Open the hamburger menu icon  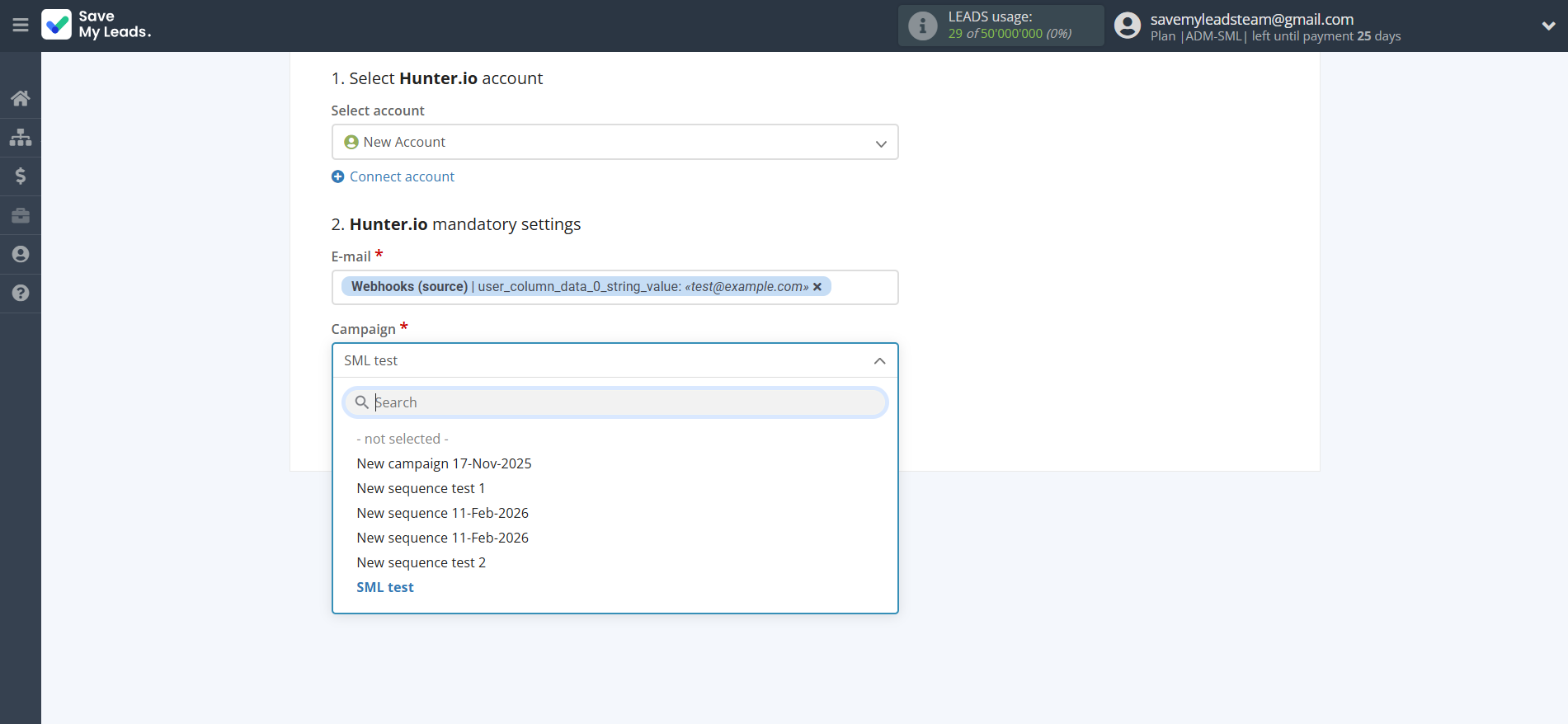[21, 26]
